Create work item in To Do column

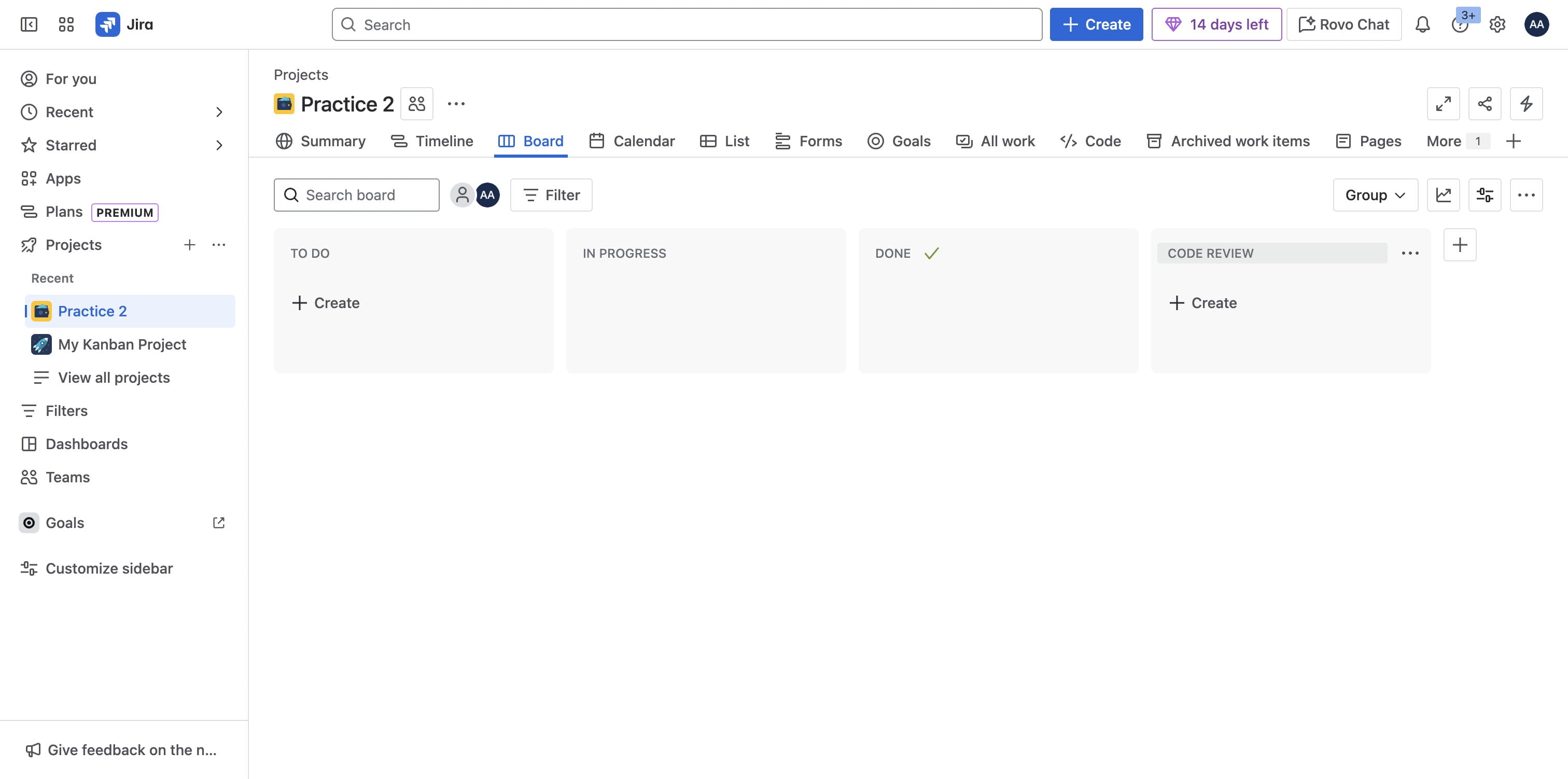pos(326,303)
